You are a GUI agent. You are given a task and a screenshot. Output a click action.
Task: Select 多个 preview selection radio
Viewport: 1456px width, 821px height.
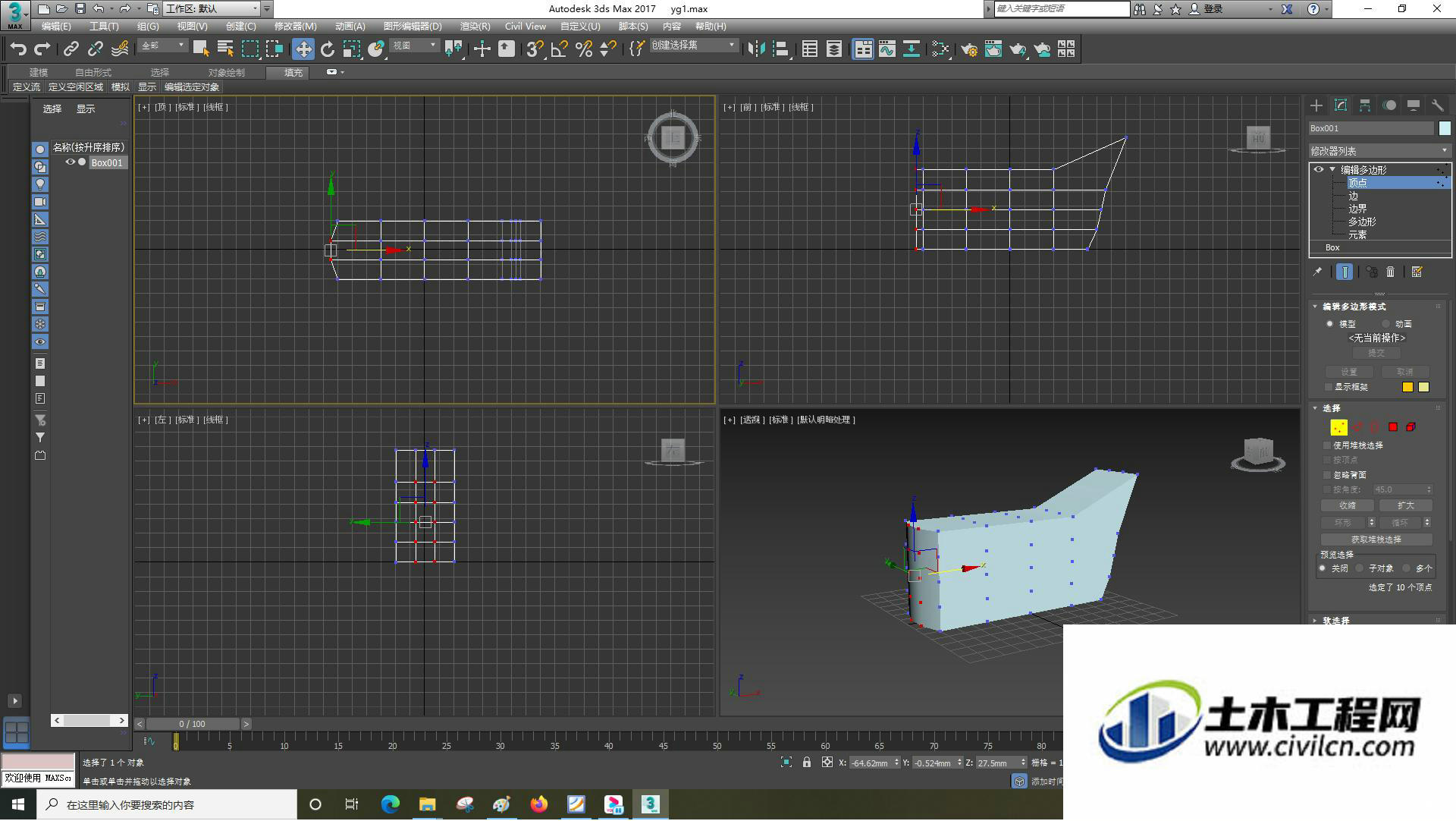pos(1407,568)
